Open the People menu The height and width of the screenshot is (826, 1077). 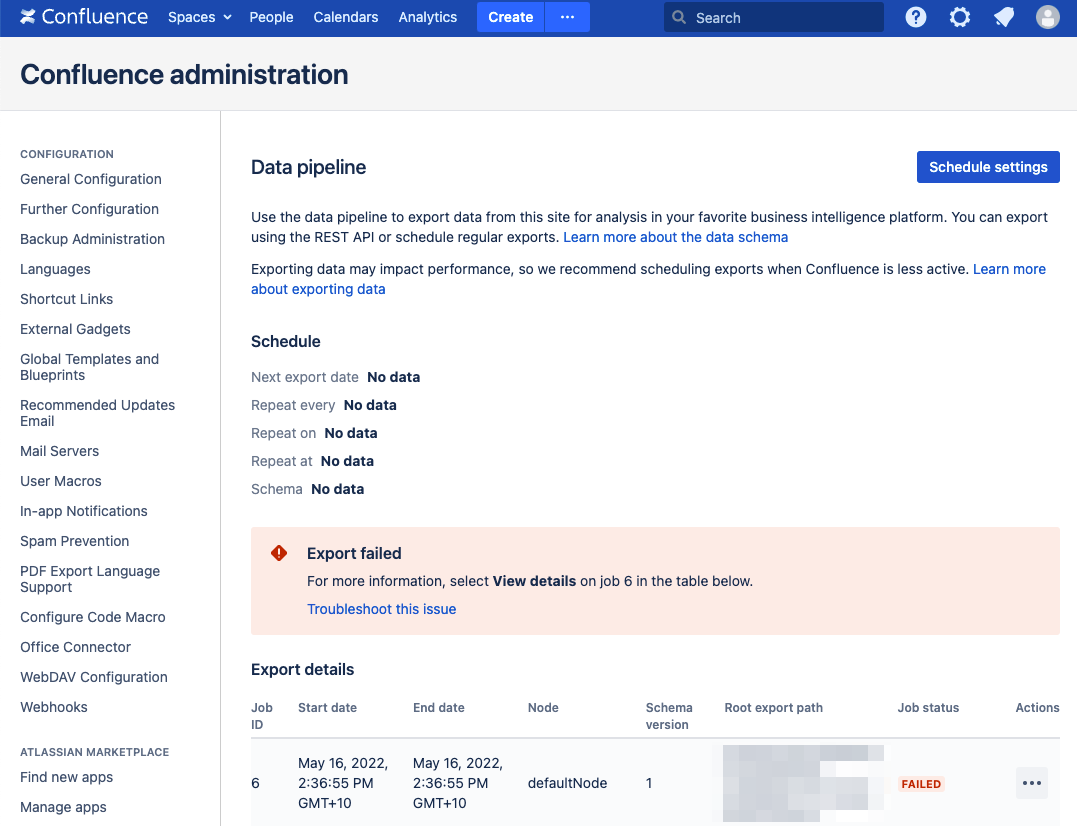[271, 17]
